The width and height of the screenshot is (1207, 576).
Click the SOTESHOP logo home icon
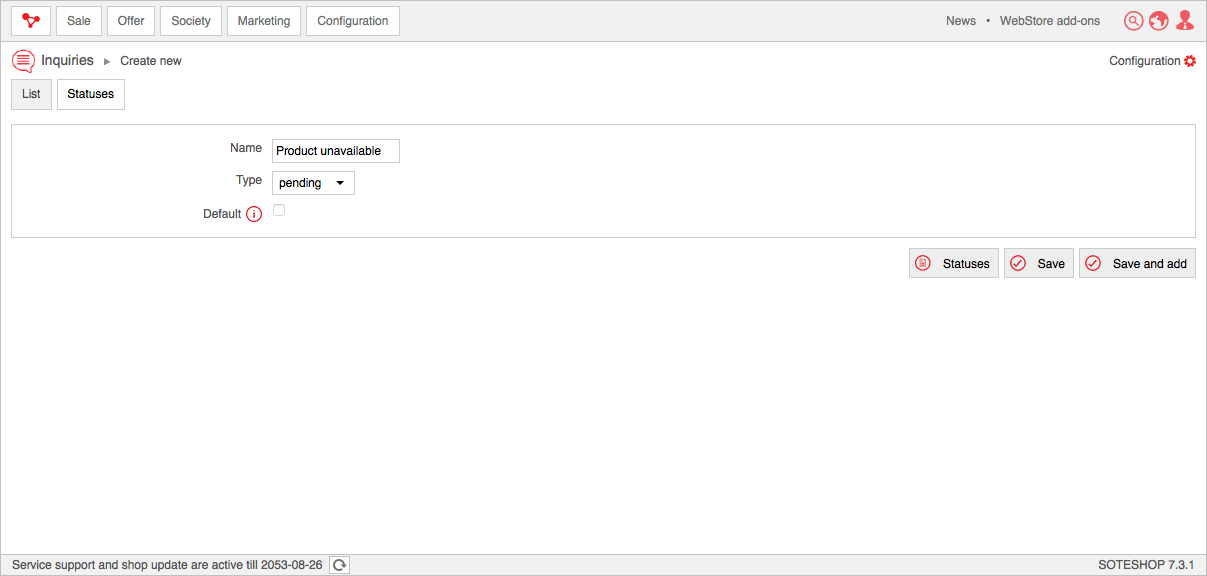point(31,21)
